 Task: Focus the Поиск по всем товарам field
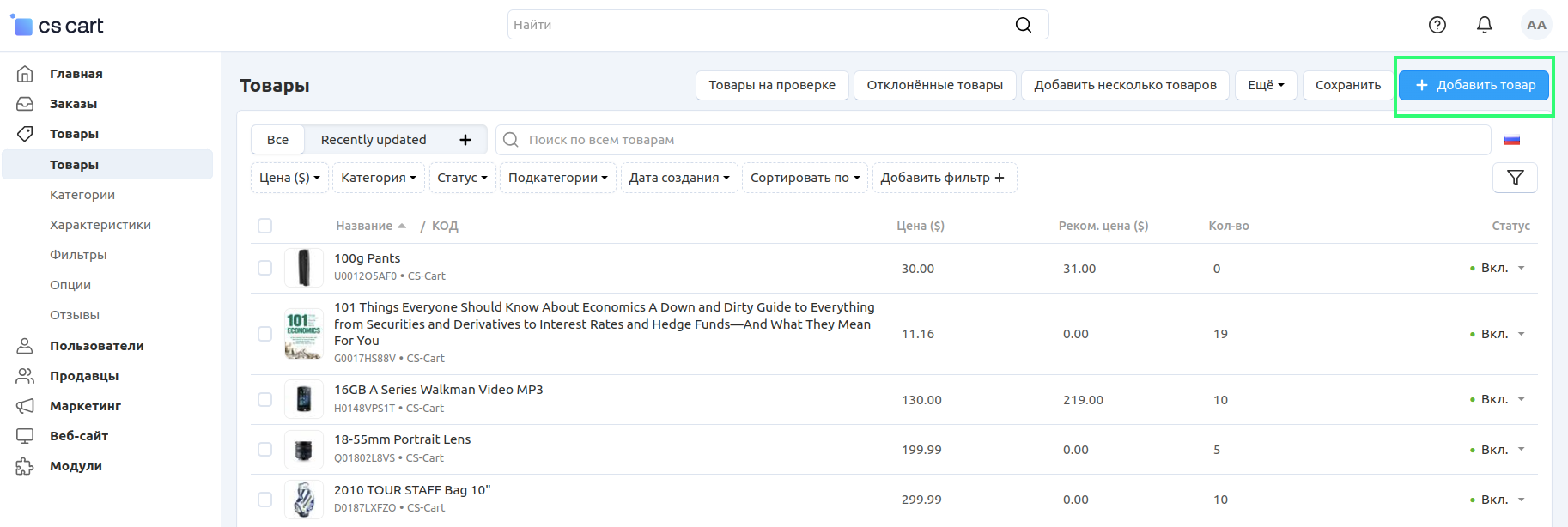[996, 140]
